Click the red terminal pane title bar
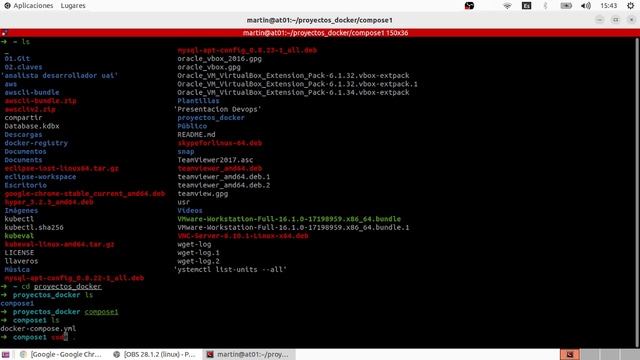 coord(325,33)
